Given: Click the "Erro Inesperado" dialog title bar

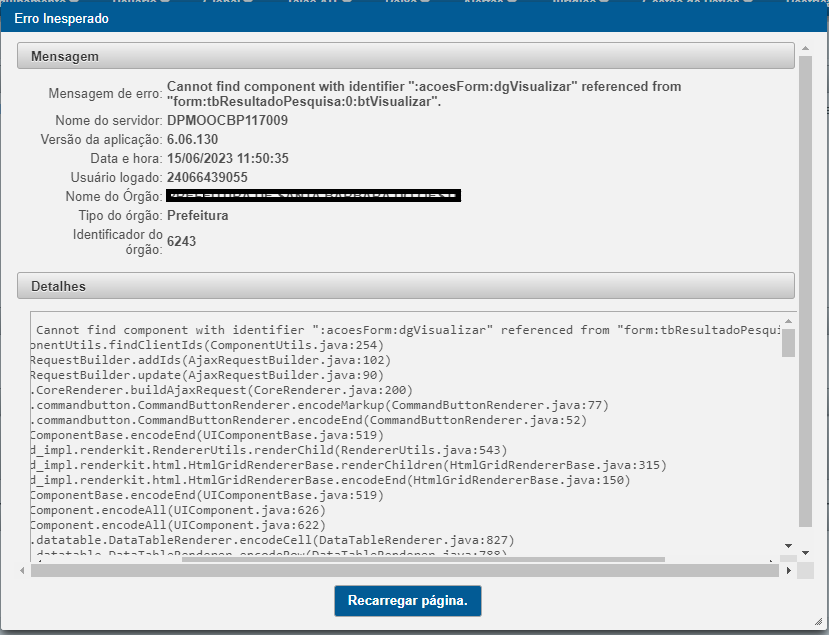Looking at the screenshot, I should click(414, 19).
